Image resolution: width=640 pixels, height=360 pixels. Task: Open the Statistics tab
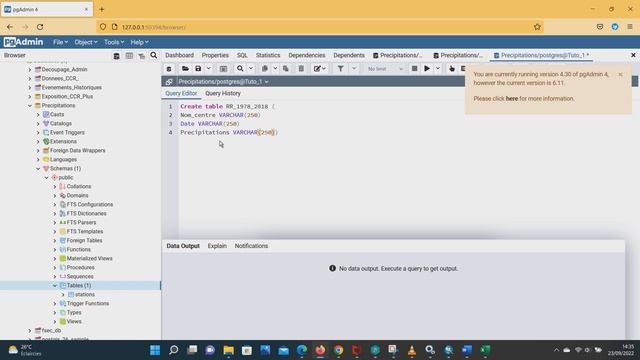[268, 55]
